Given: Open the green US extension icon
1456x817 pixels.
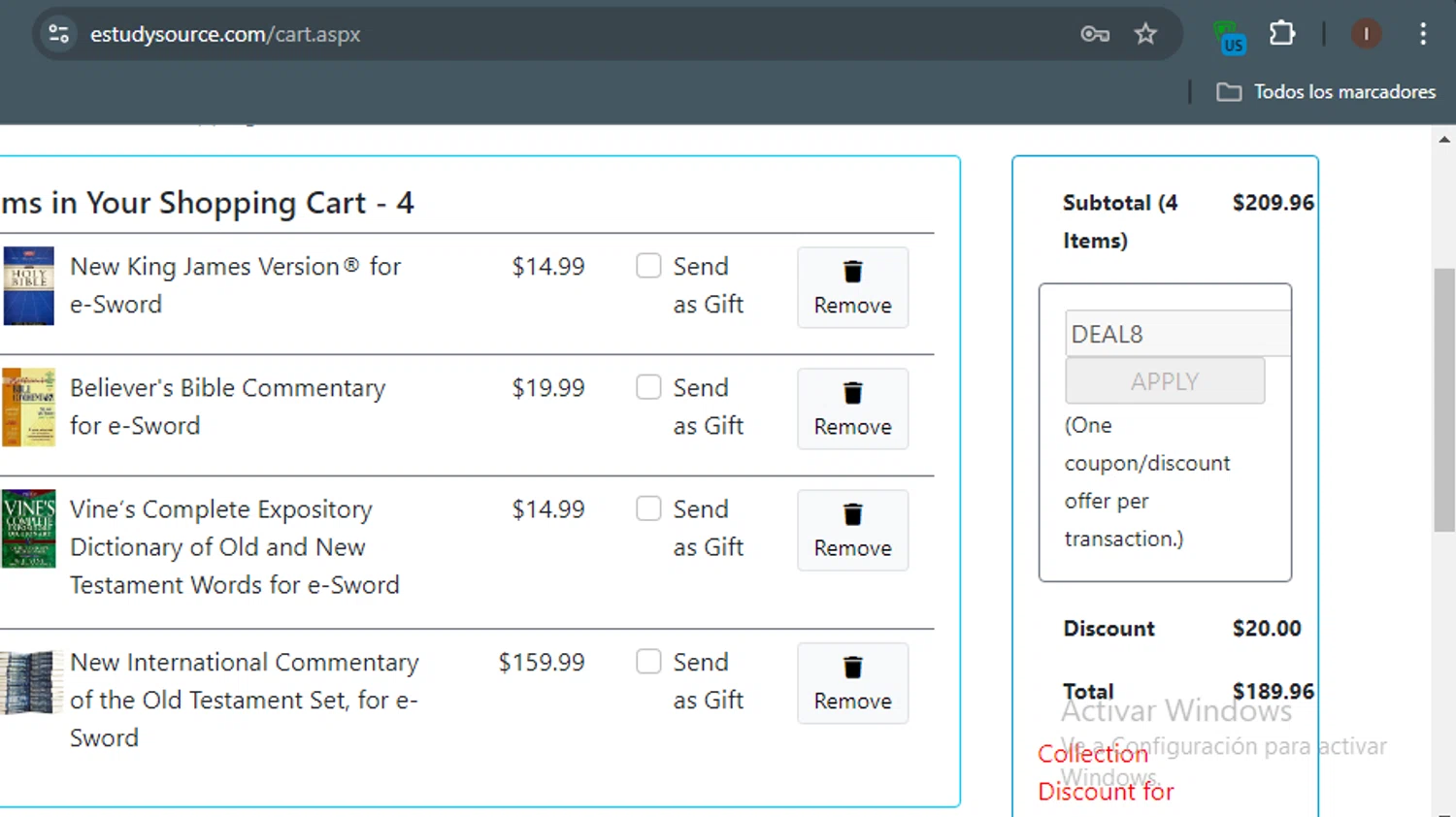Looking at the screenshot, I should 1230,38.
